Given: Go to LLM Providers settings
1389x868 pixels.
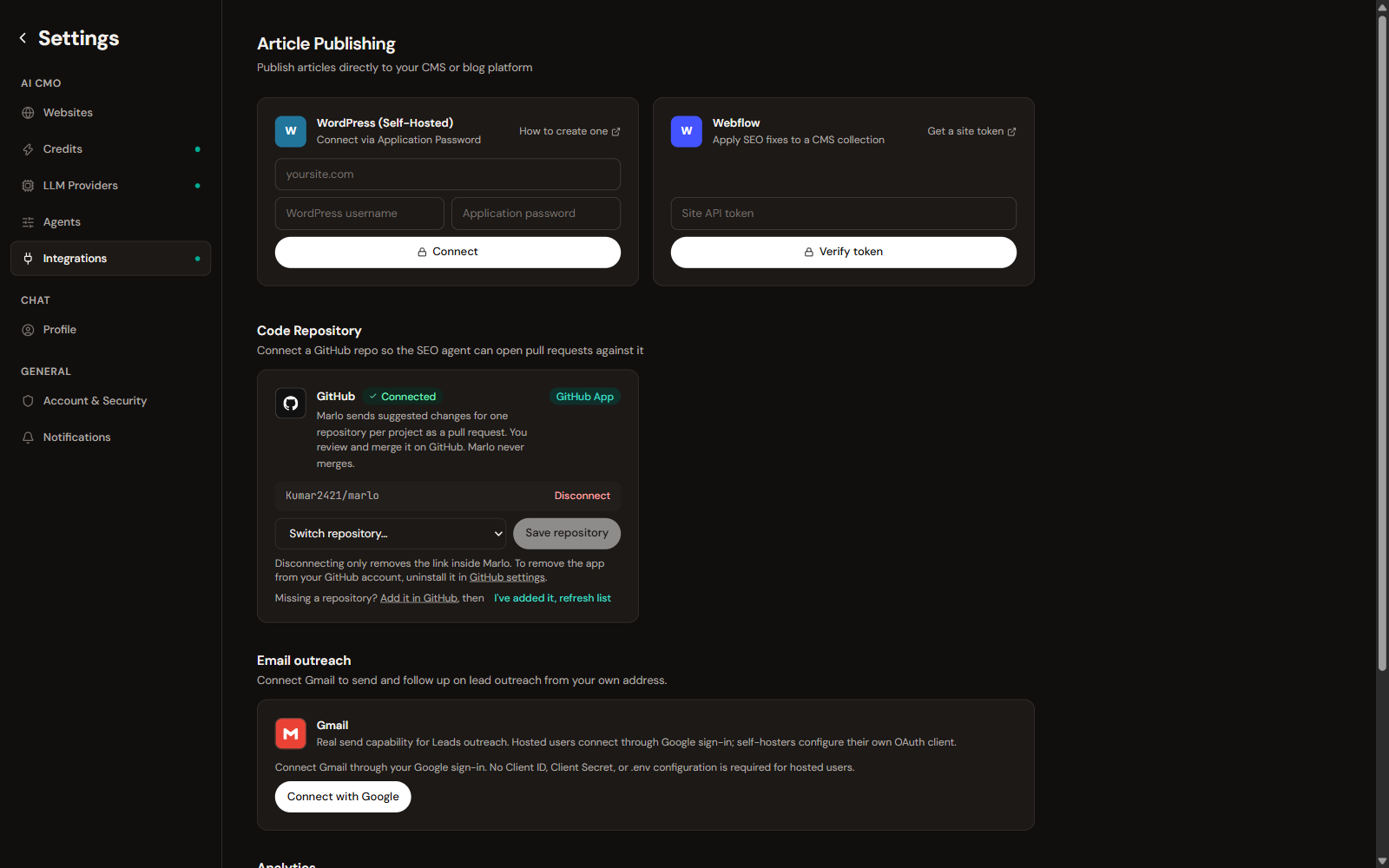Looking at the screenshot, I should click(x=110, y=186).
